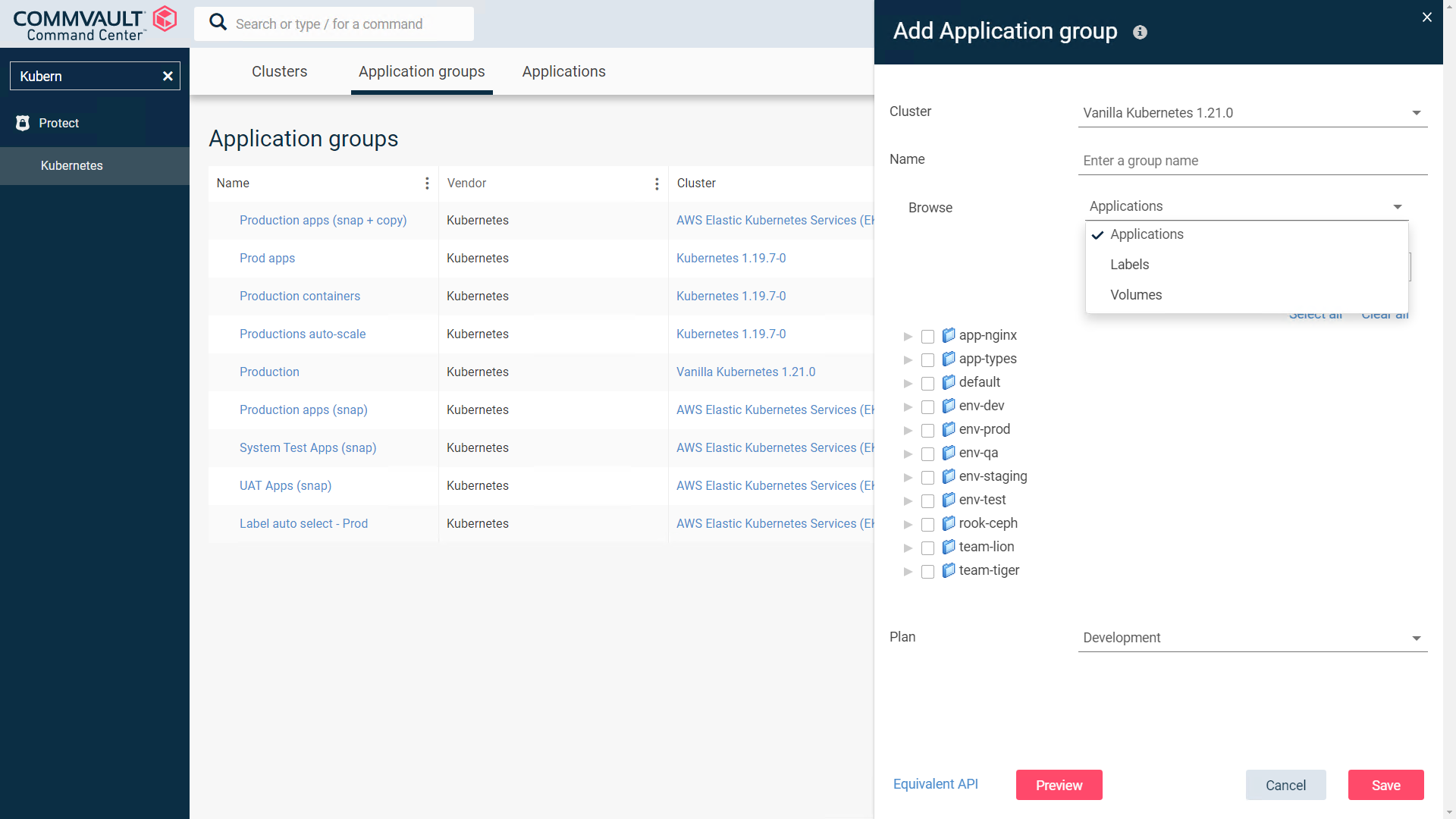Click the Cancel button
The width and height of the screenshot is (1456, 819).
[1285, 785]
